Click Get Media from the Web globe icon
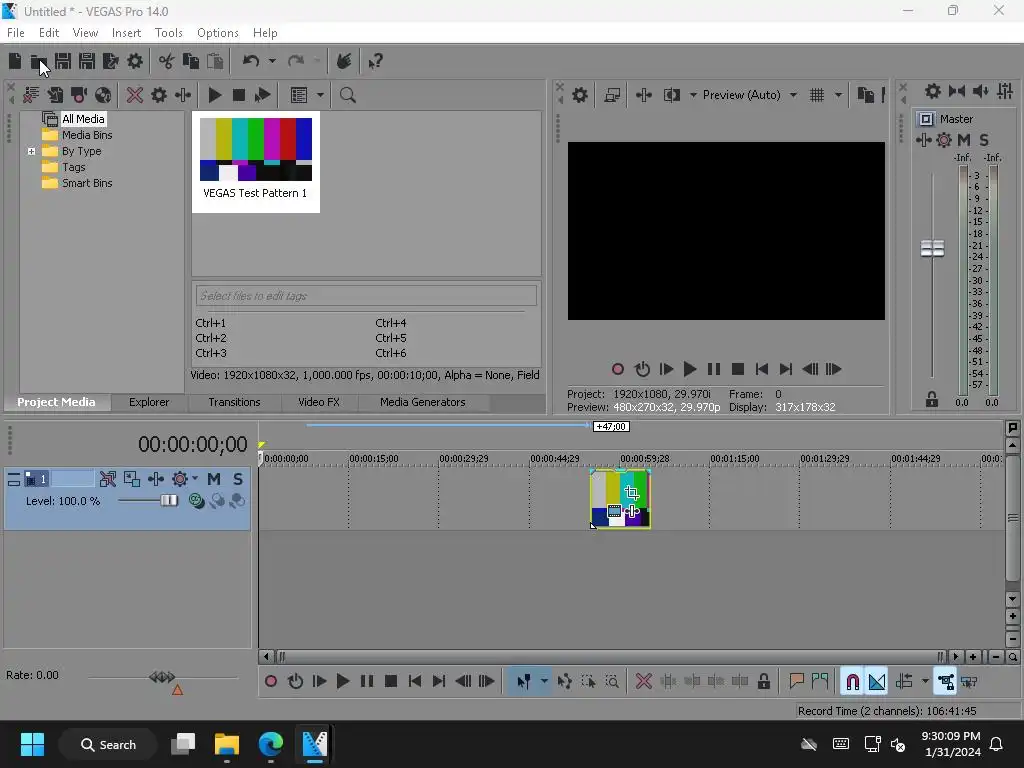Screen dimensions: 1024x768 pos(103,95)
